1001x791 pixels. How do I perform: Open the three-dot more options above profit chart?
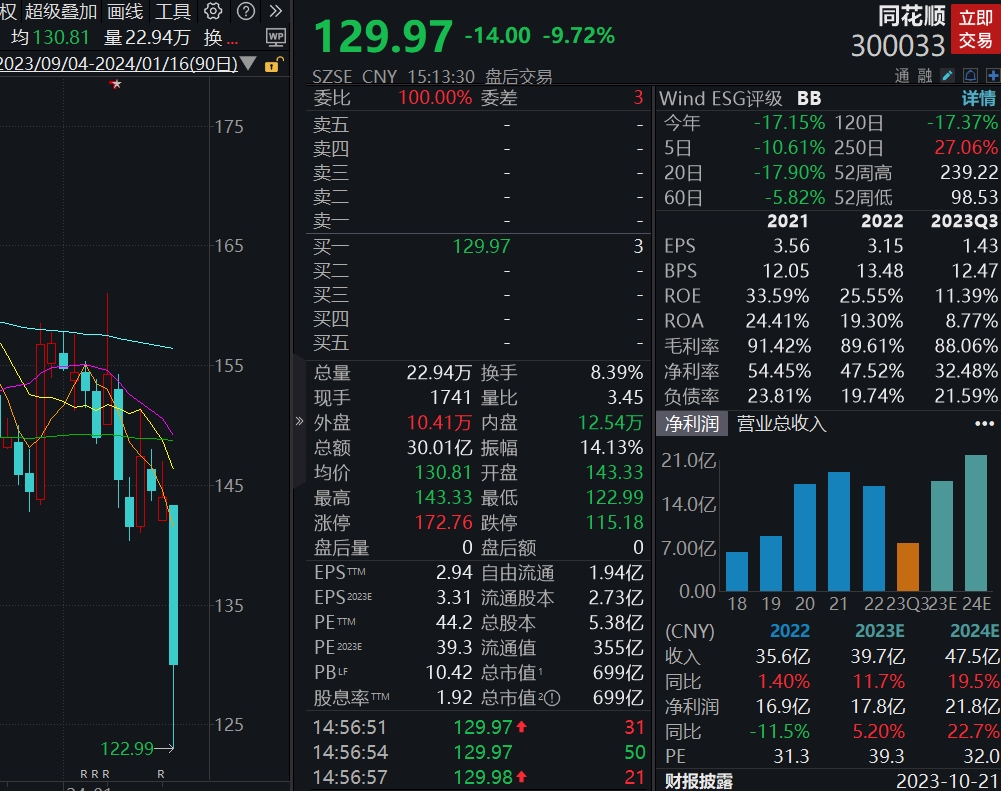click(984, 423)
